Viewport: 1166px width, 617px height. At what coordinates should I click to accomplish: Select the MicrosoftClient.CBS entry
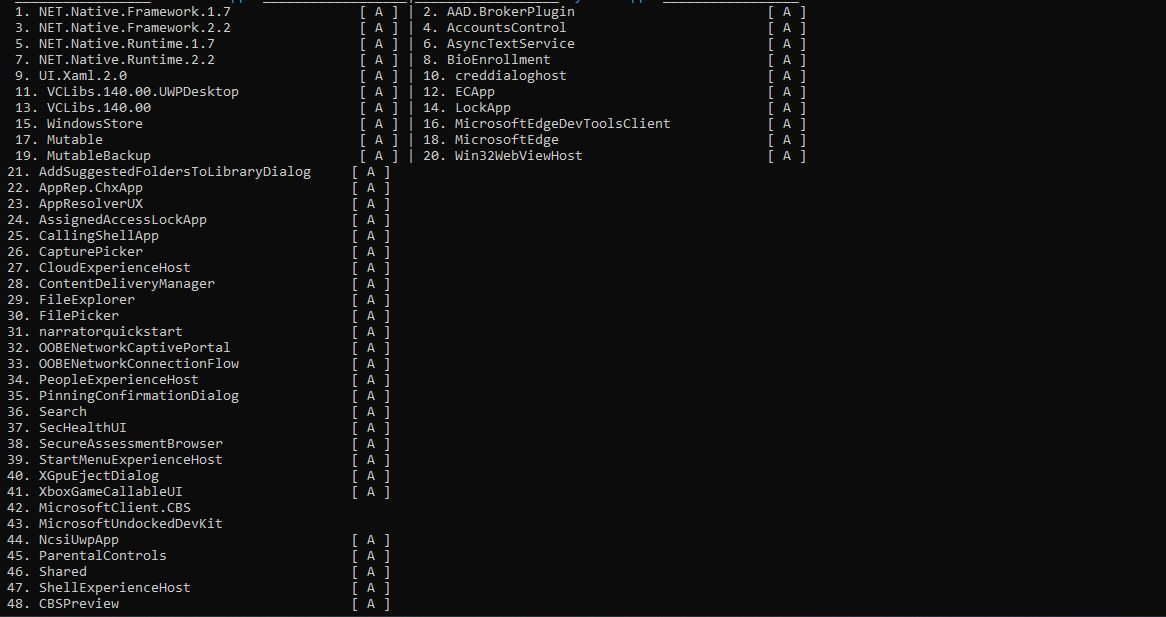click(114, 508)
